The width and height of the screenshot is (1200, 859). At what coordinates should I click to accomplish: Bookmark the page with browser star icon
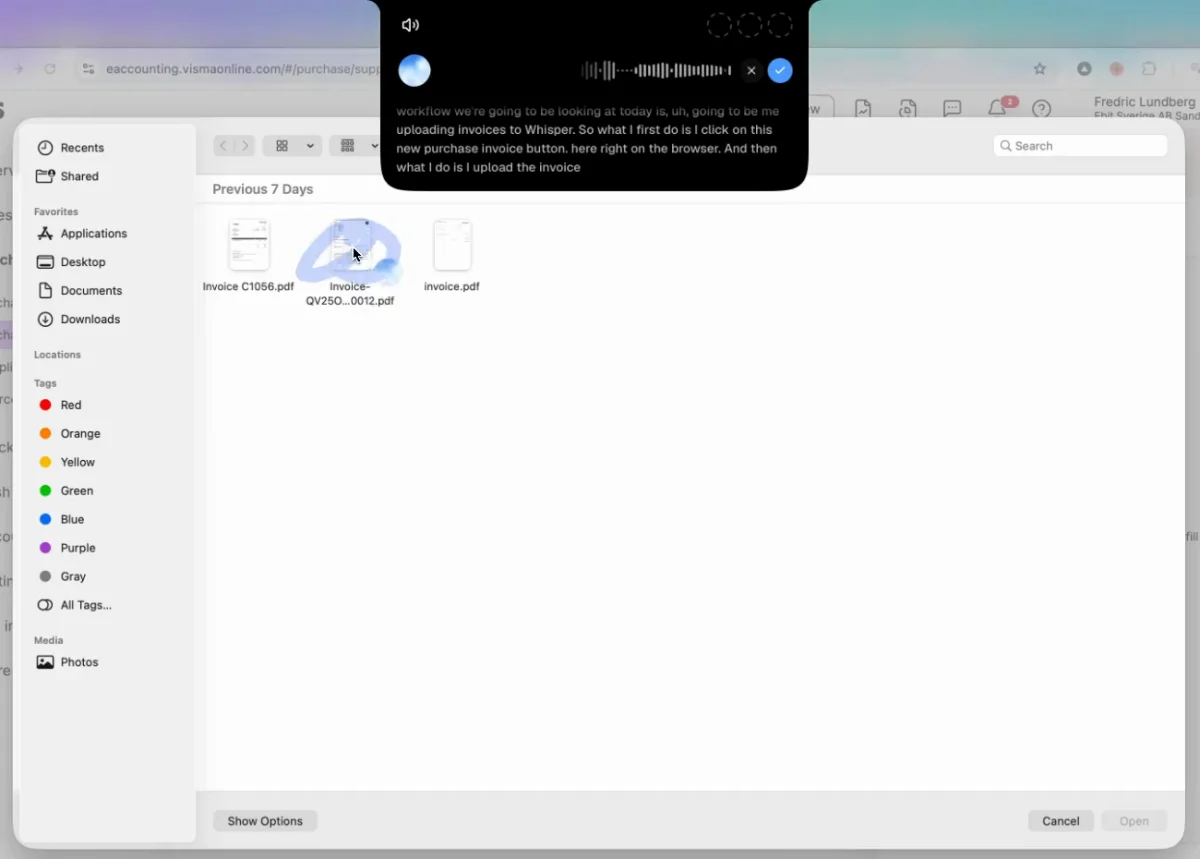pyautogui.click(x=1040, y=69)
